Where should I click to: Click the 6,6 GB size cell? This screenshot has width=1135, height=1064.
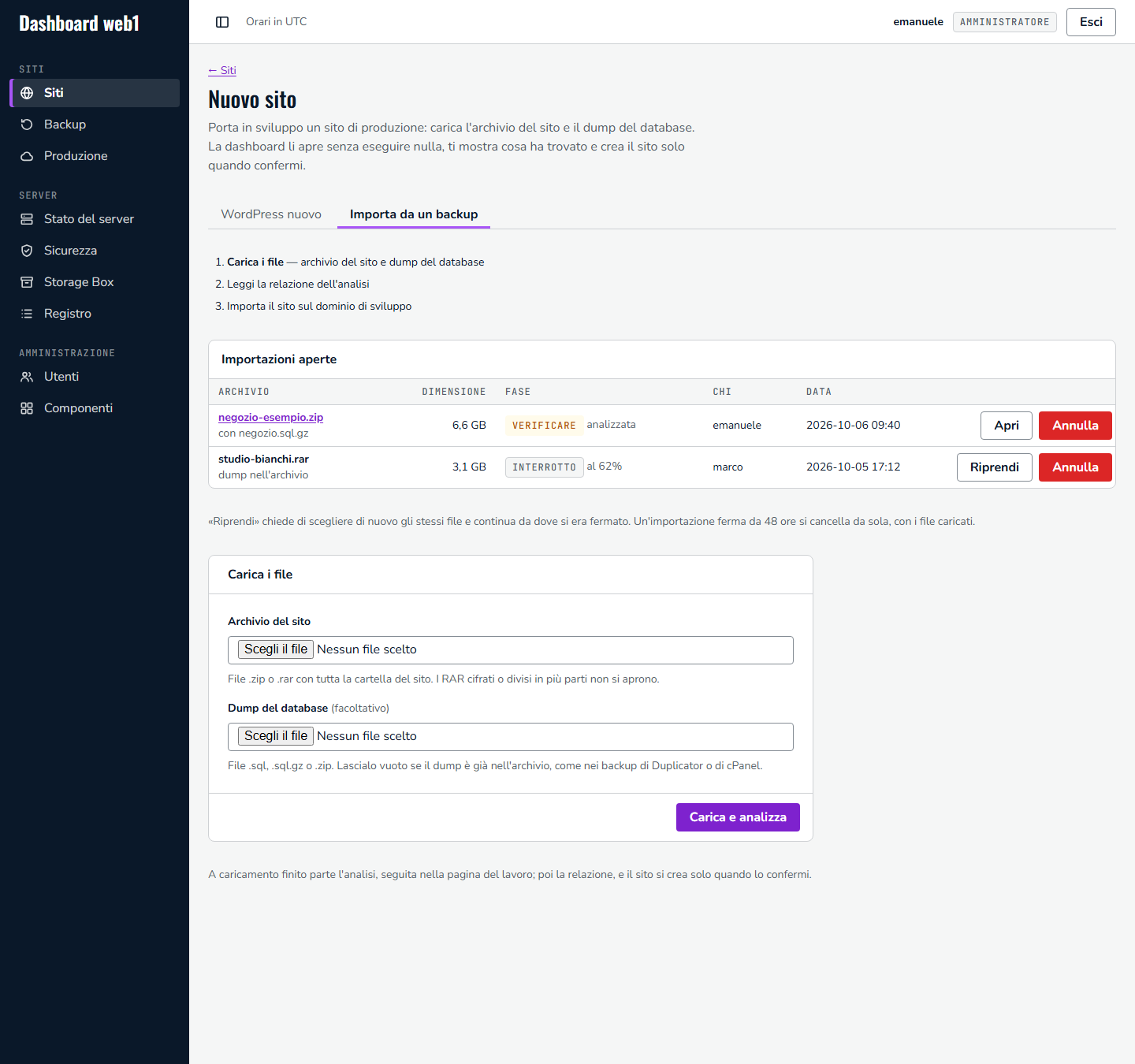[469, 426]
